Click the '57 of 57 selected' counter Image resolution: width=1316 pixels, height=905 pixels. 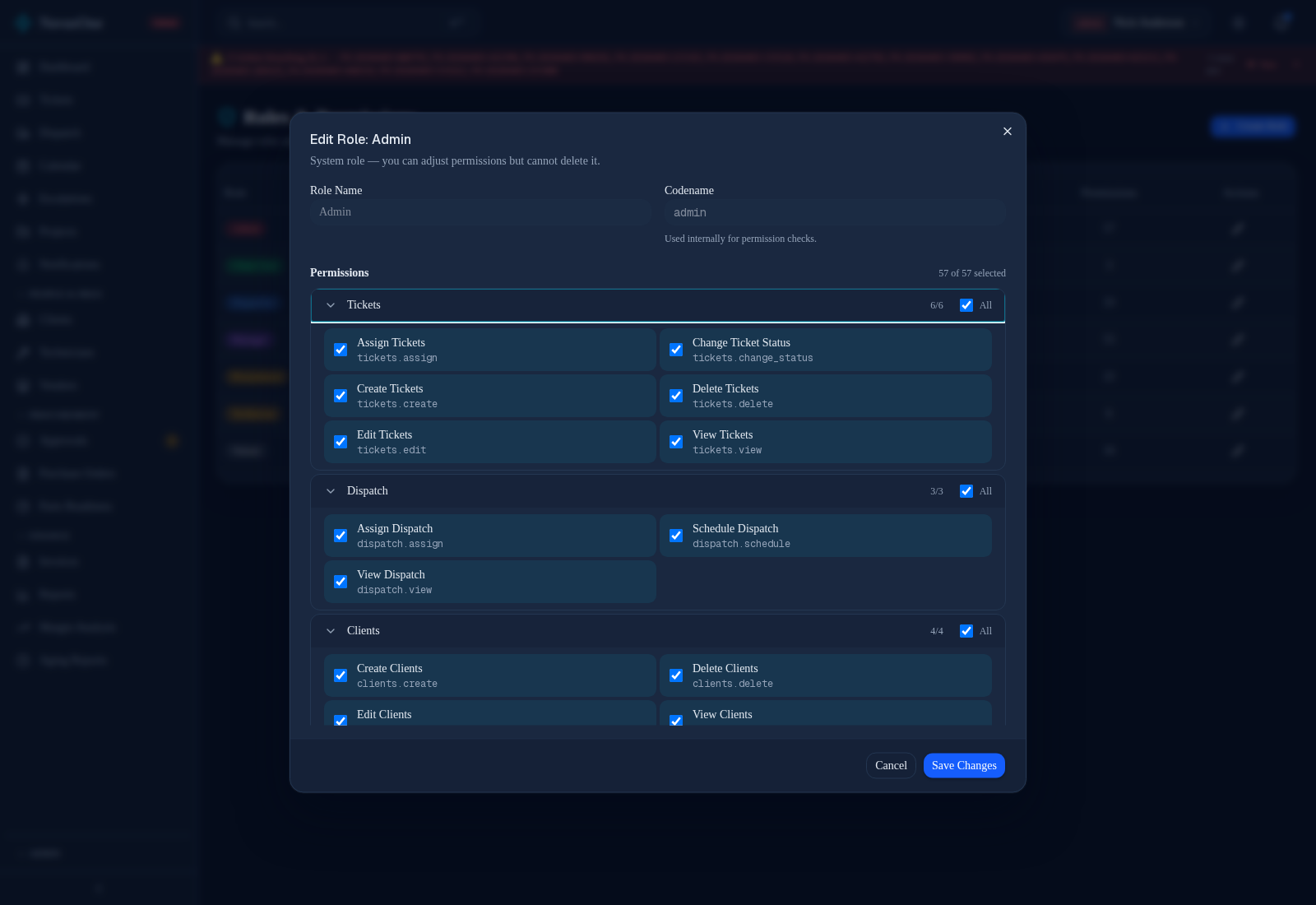[972, 273]
